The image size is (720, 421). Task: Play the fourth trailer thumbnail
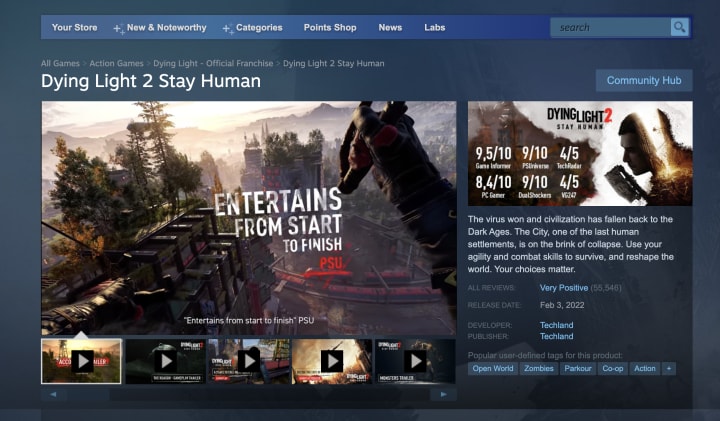(332, 361)
